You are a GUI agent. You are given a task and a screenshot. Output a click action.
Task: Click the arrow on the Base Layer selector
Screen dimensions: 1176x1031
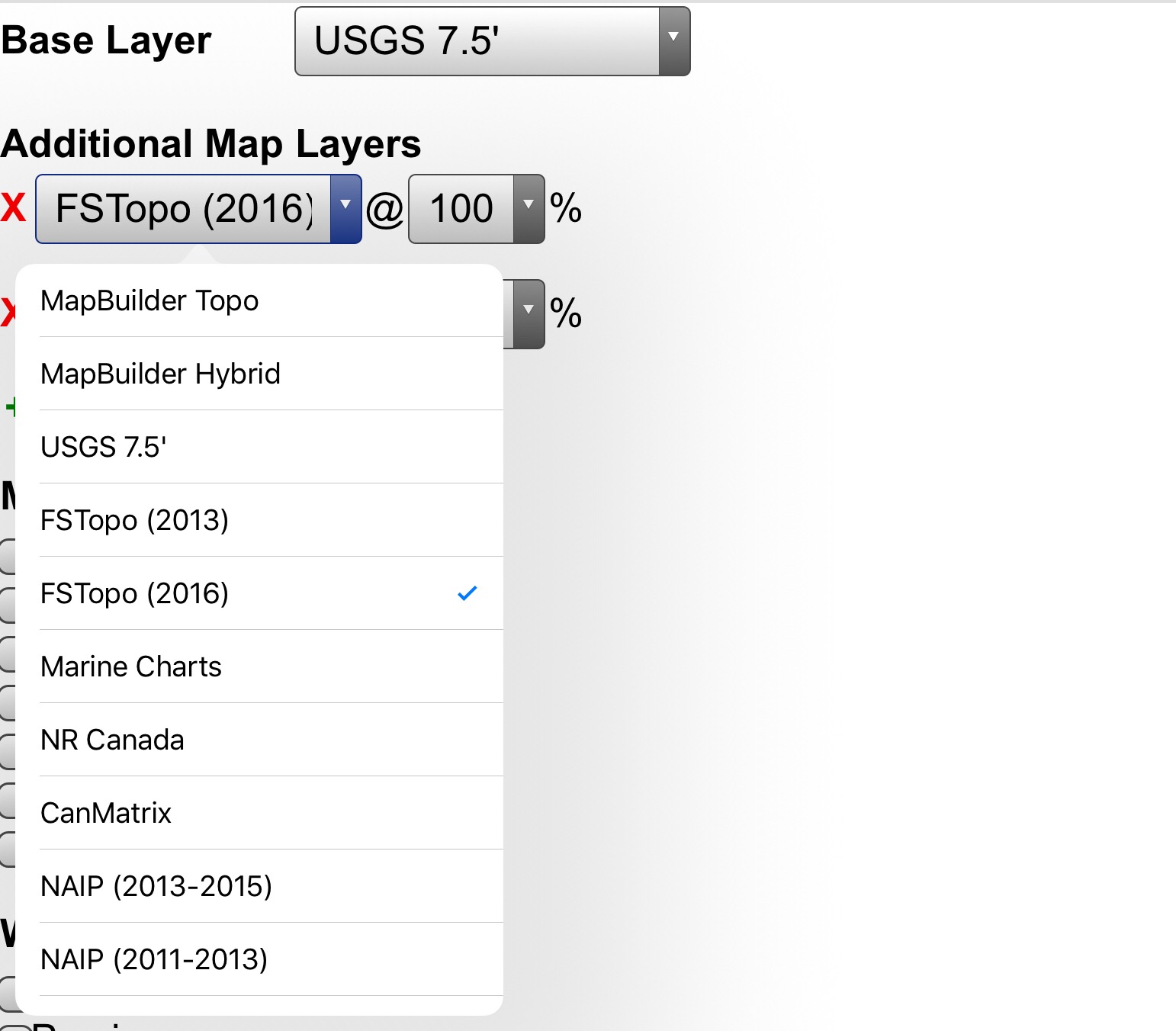point(674,41)
